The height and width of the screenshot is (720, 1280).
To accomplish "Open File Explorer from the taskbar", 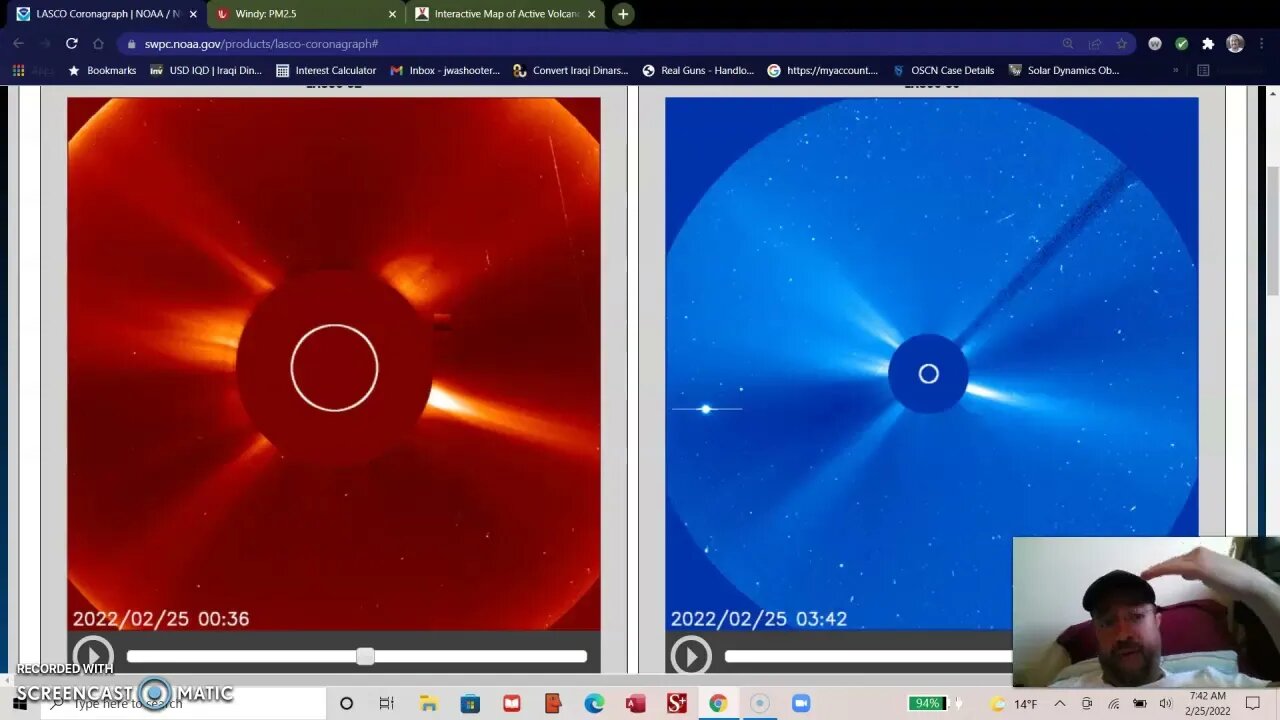I will click(x=428, y=704).
